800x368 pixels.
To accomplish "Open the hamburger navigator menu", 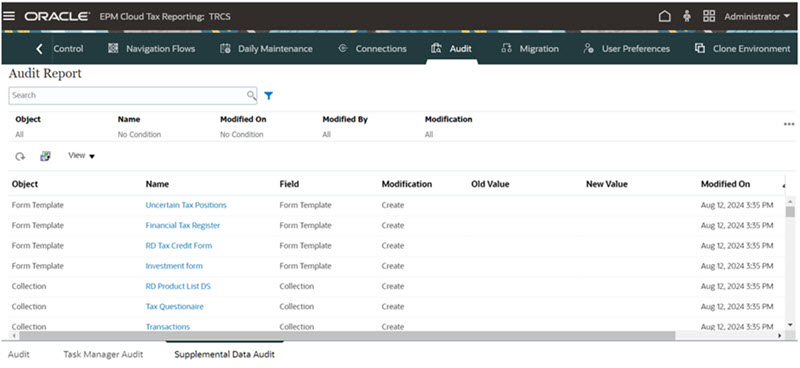I will point(9,16).
